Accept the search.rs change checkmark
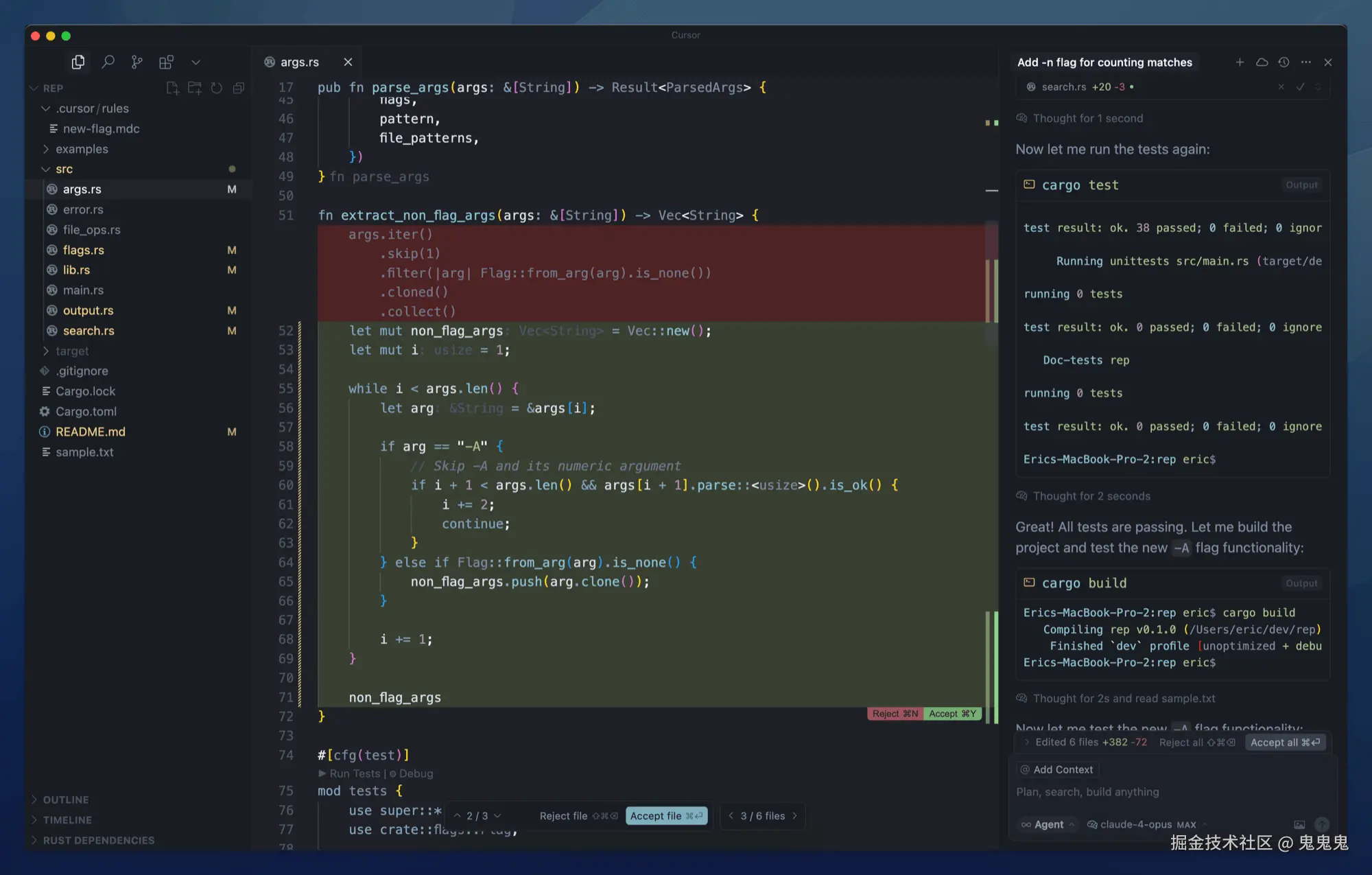The height and width of the screenshot is (875, 1372). click(1300, 87)
